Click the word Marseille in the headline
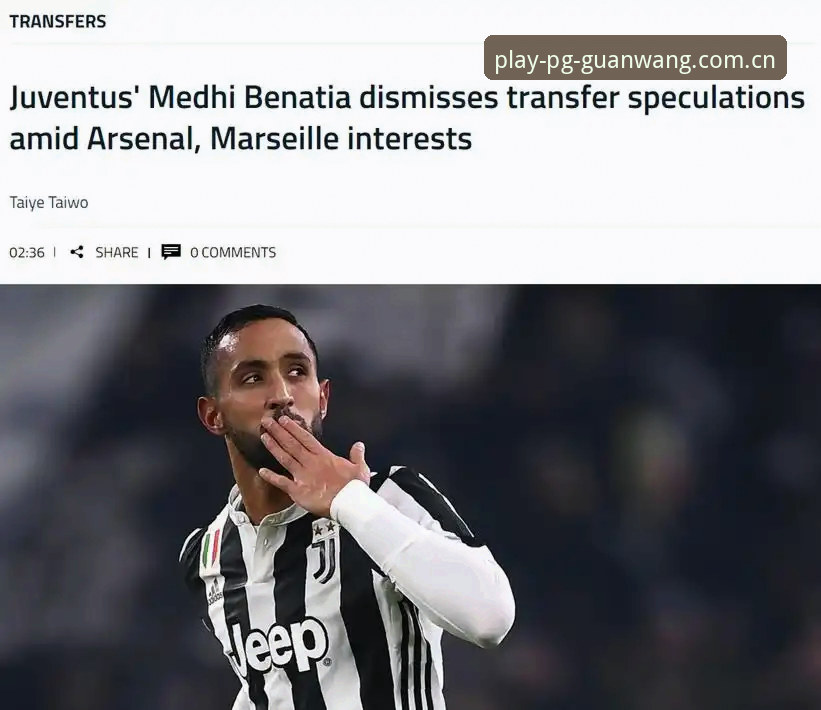 pos(275,139)
